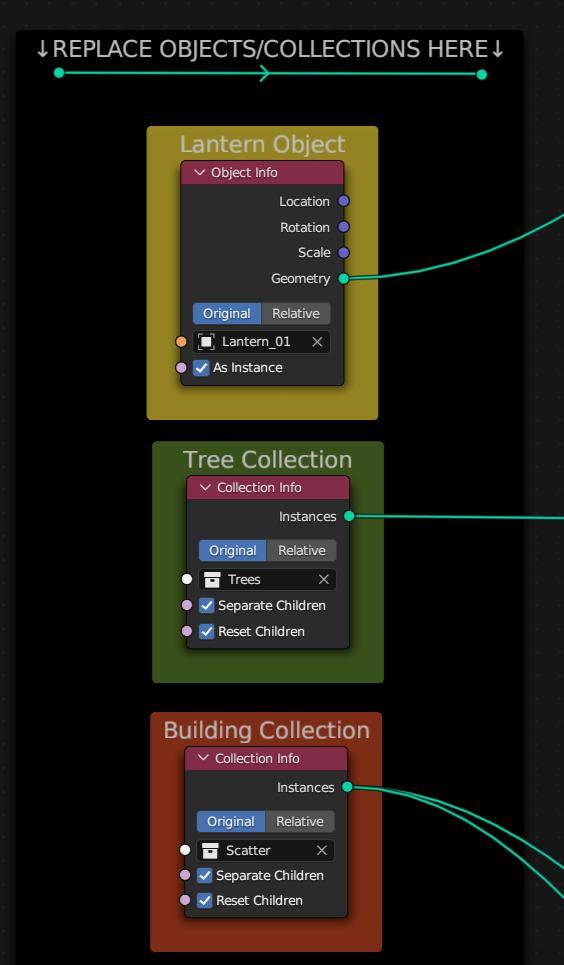This screenshot has height=965, width=564.
Task: Clear the Scatter collection field
Action: coord(321,851)
